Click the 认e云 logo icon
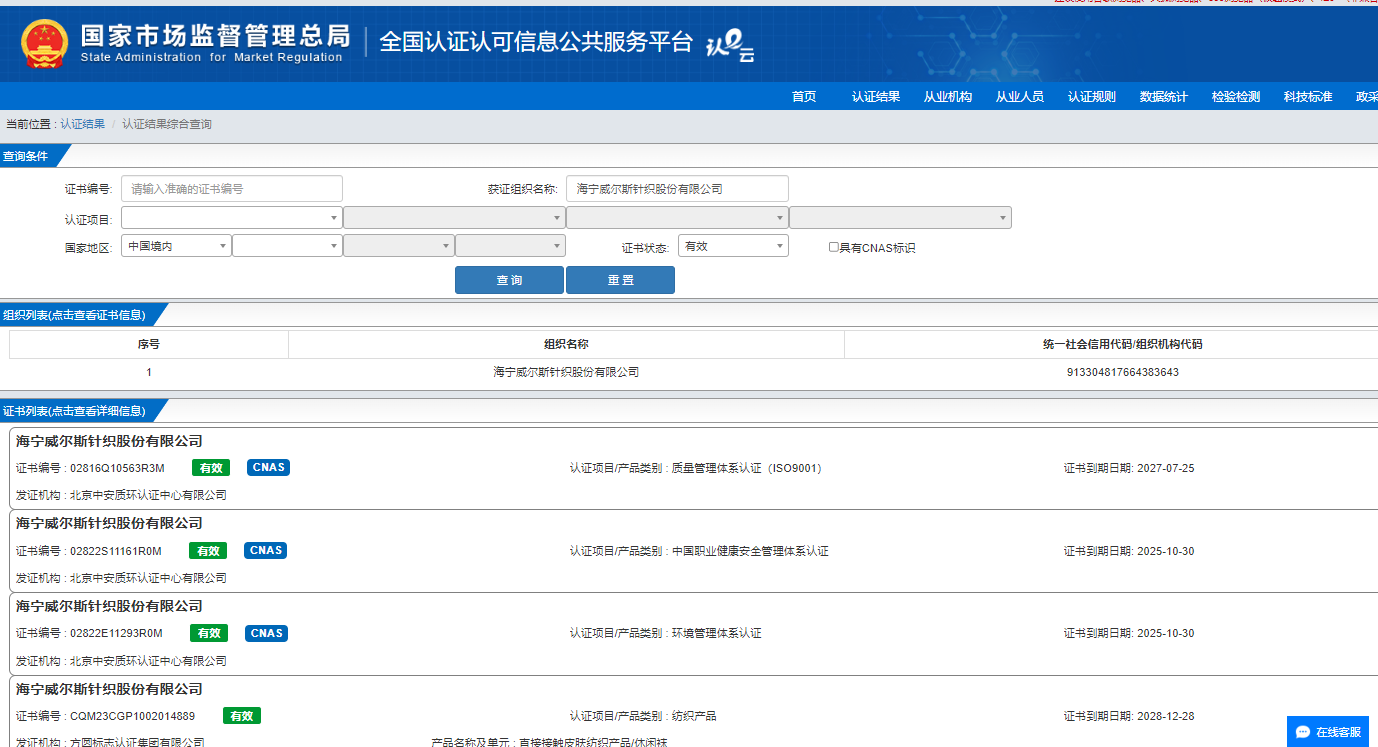This screenshot has width=1378, height=747. point(730,46)
